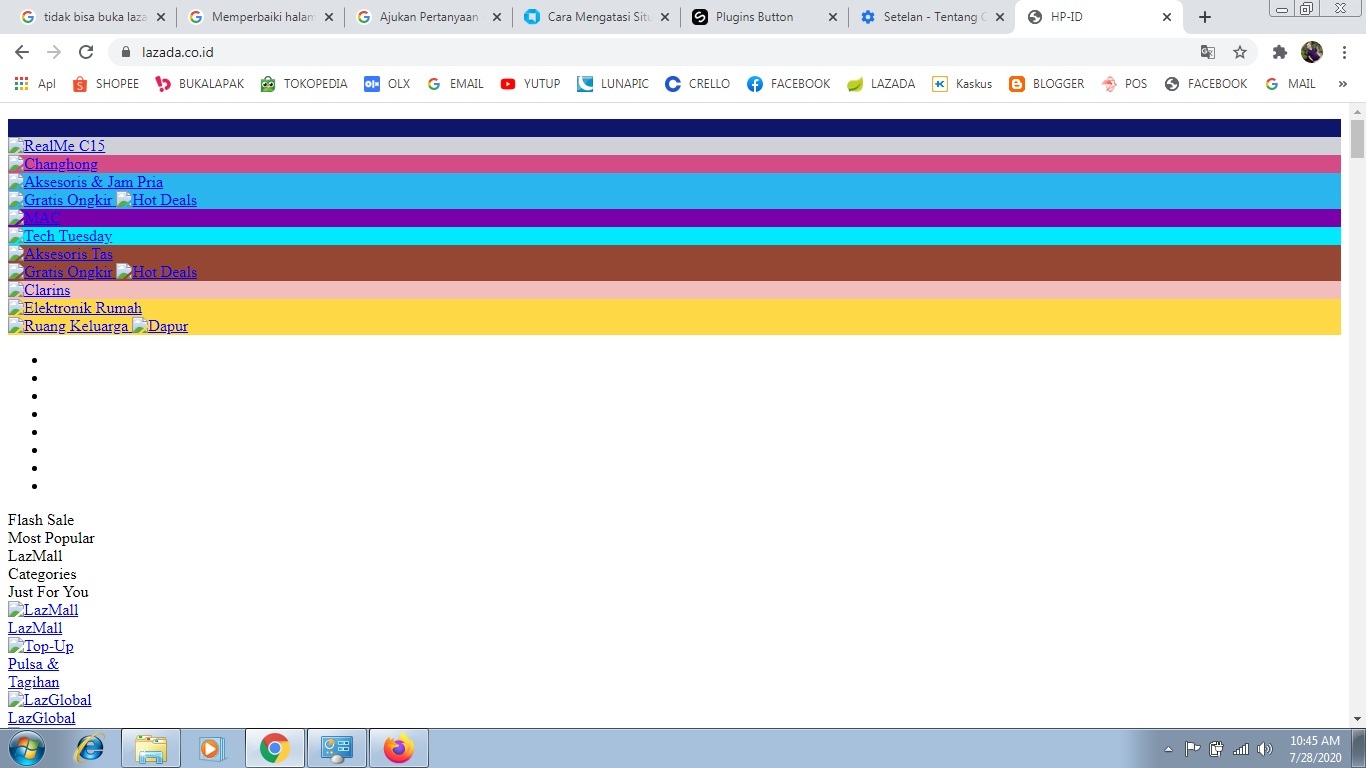Open the TOKOPEDIA bookmark
The height and width of the screenshot is (768, 1366).
pyautogui.click(x=304, y=84)
